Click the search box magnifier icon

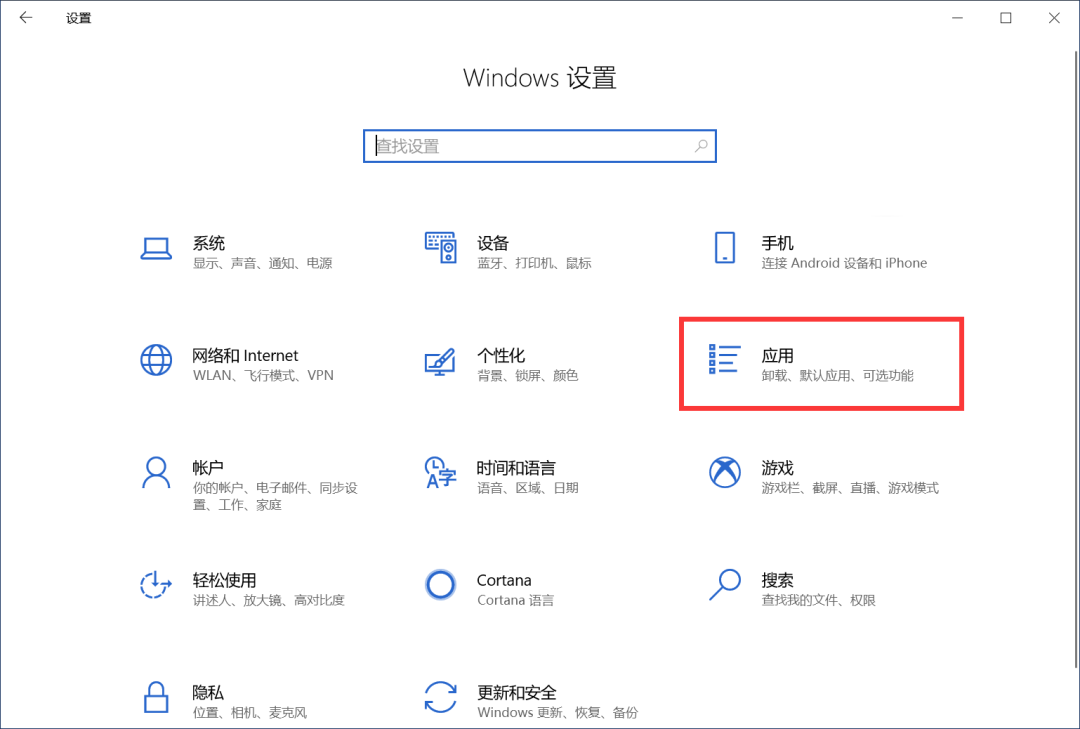click(x=701, y=146)
